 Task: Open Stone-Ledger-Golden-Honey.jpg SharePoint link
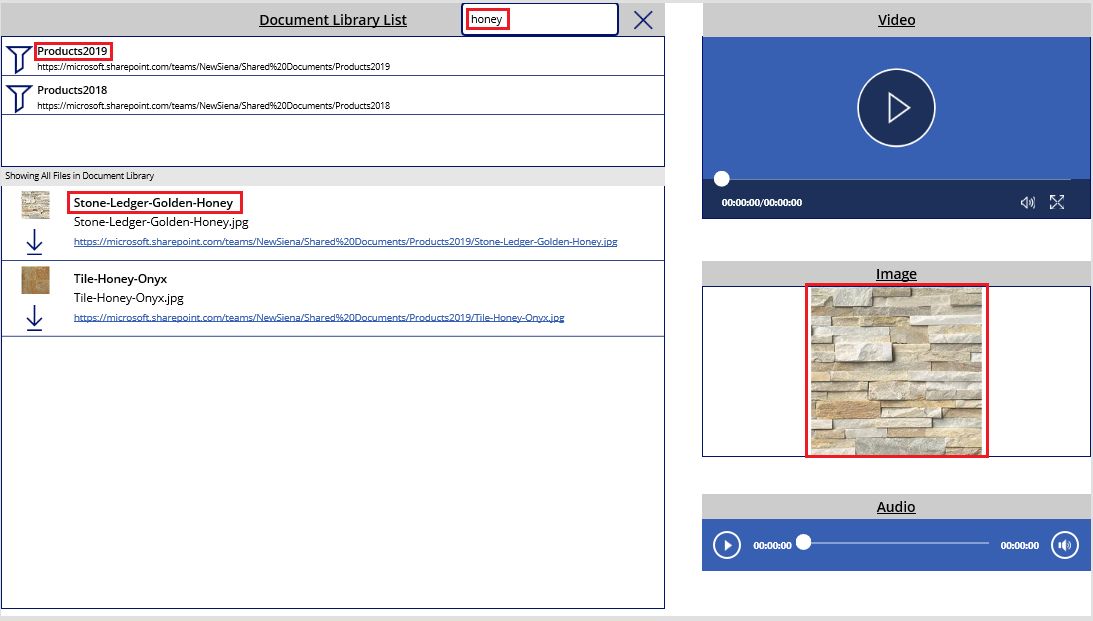click(346, 242)
